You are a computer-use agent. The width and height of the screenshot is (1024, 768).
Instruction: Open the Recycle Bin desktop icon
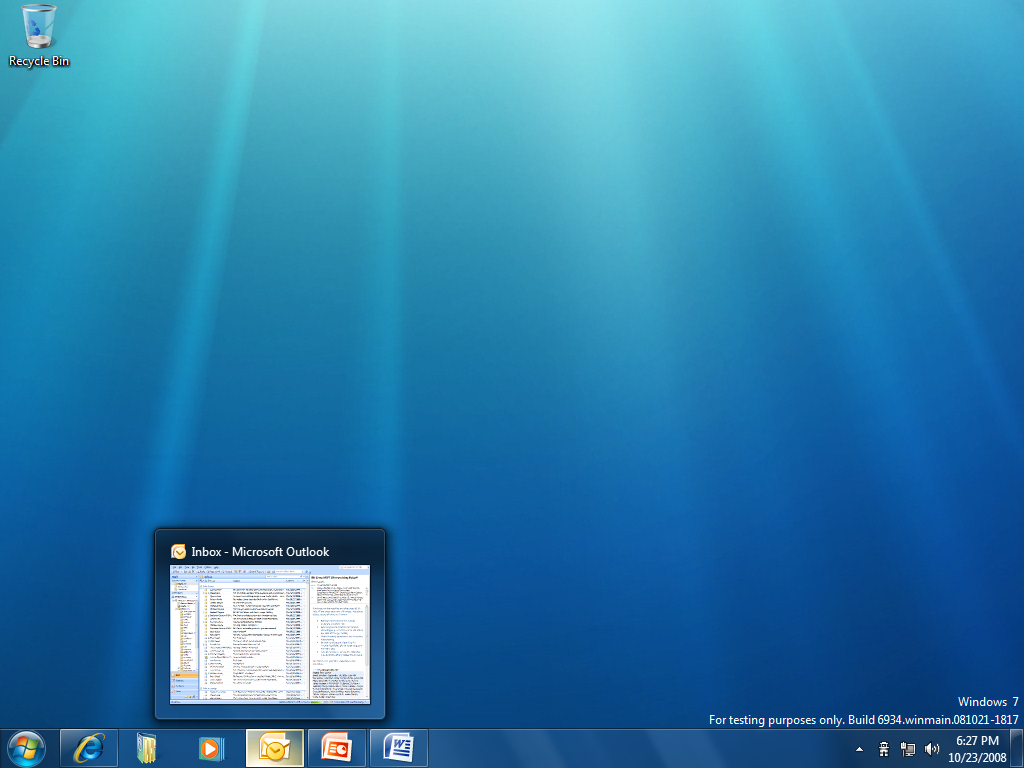point(39,27)
